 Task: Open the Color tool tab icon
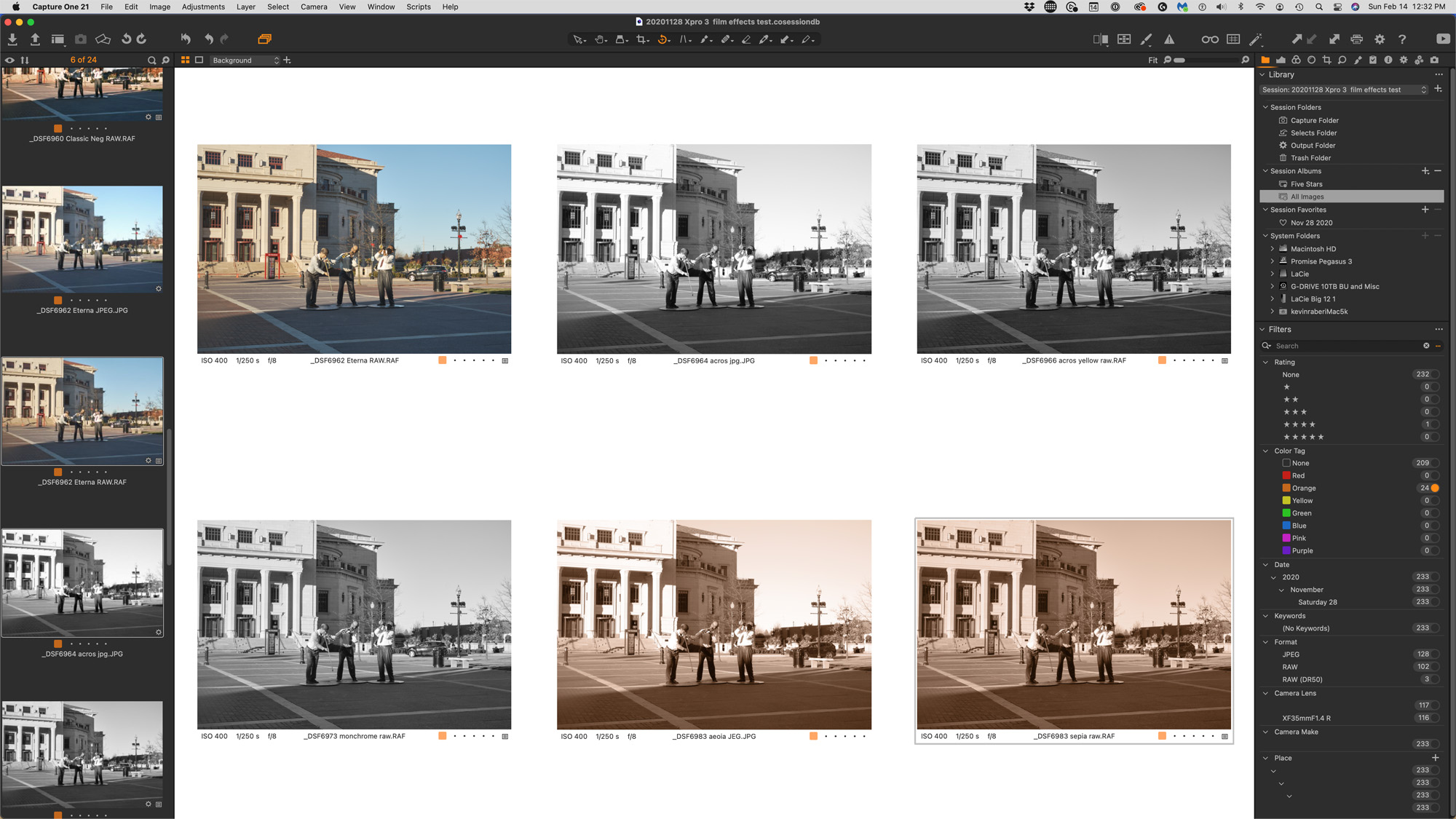(1296, 60)
